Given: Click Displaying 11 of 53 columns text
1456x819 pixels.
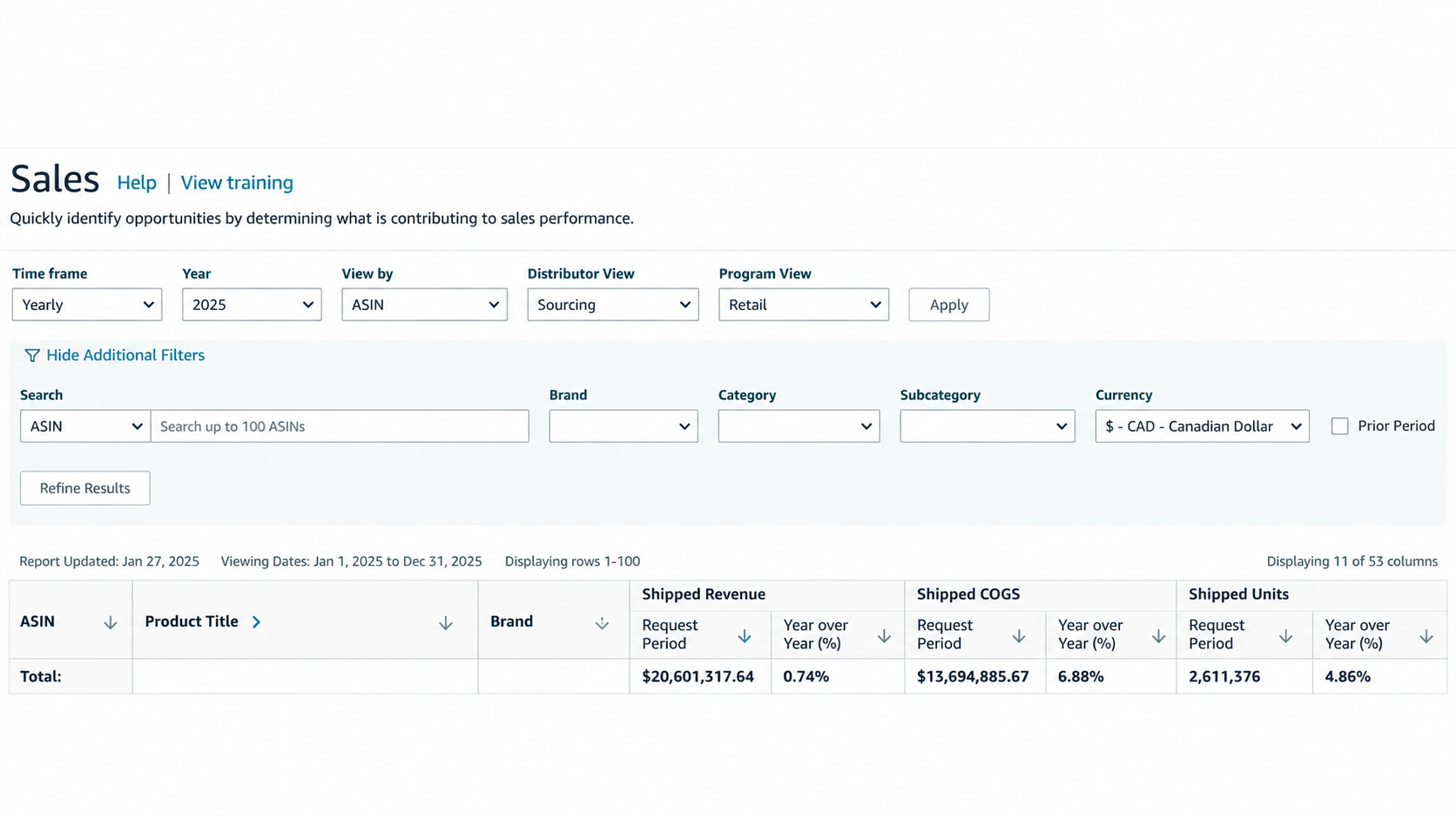Looking at the screenshot, I should click(1352, 561).
